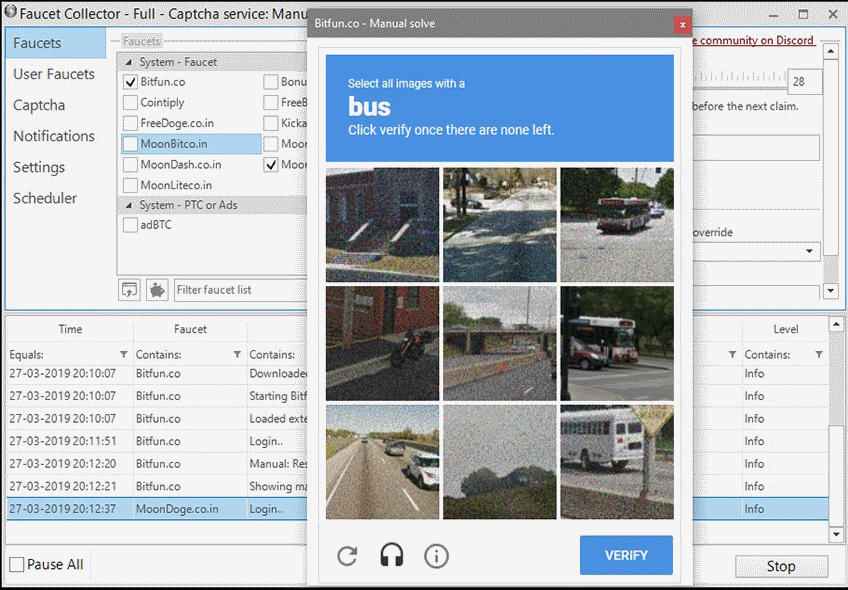Check the MoonLiteco.in checkbox
The image size is (848, 590).
[130, 185]
